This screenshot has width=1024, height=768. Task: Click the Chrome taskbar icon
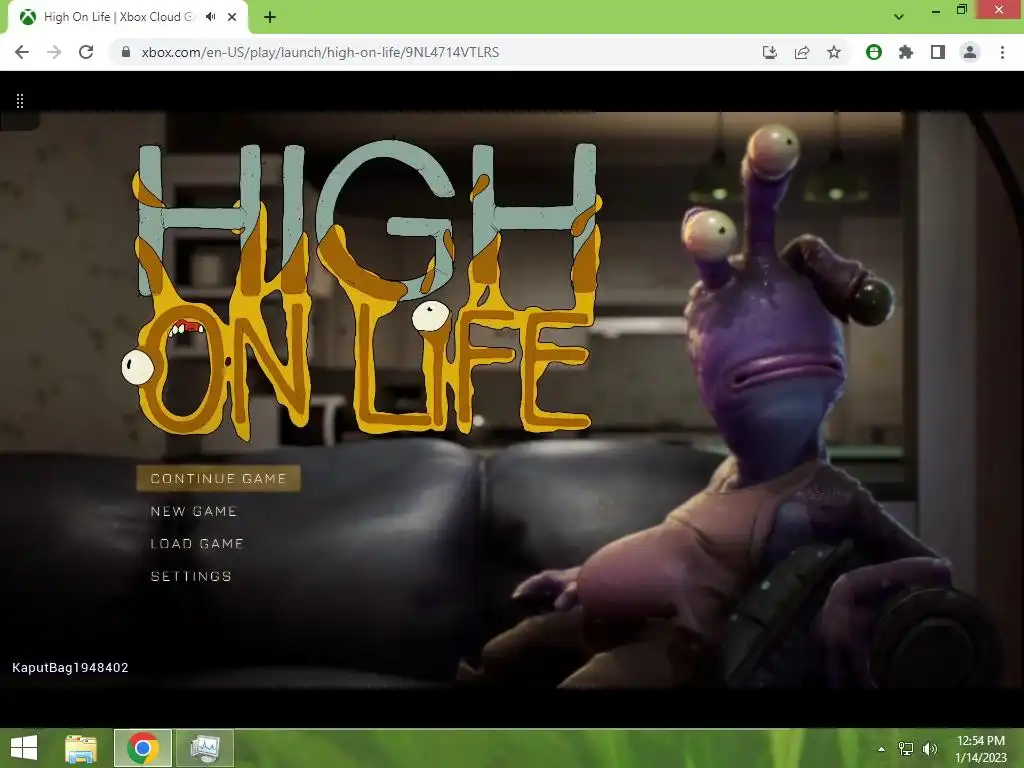coord(143,748)
